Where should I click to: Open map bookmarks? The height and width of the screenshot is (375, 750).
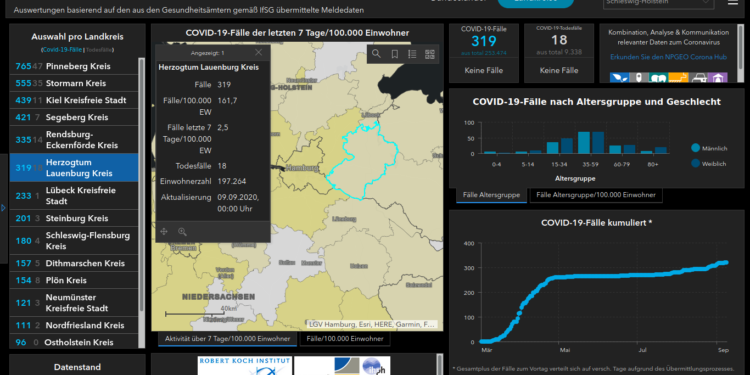(395, 54)
